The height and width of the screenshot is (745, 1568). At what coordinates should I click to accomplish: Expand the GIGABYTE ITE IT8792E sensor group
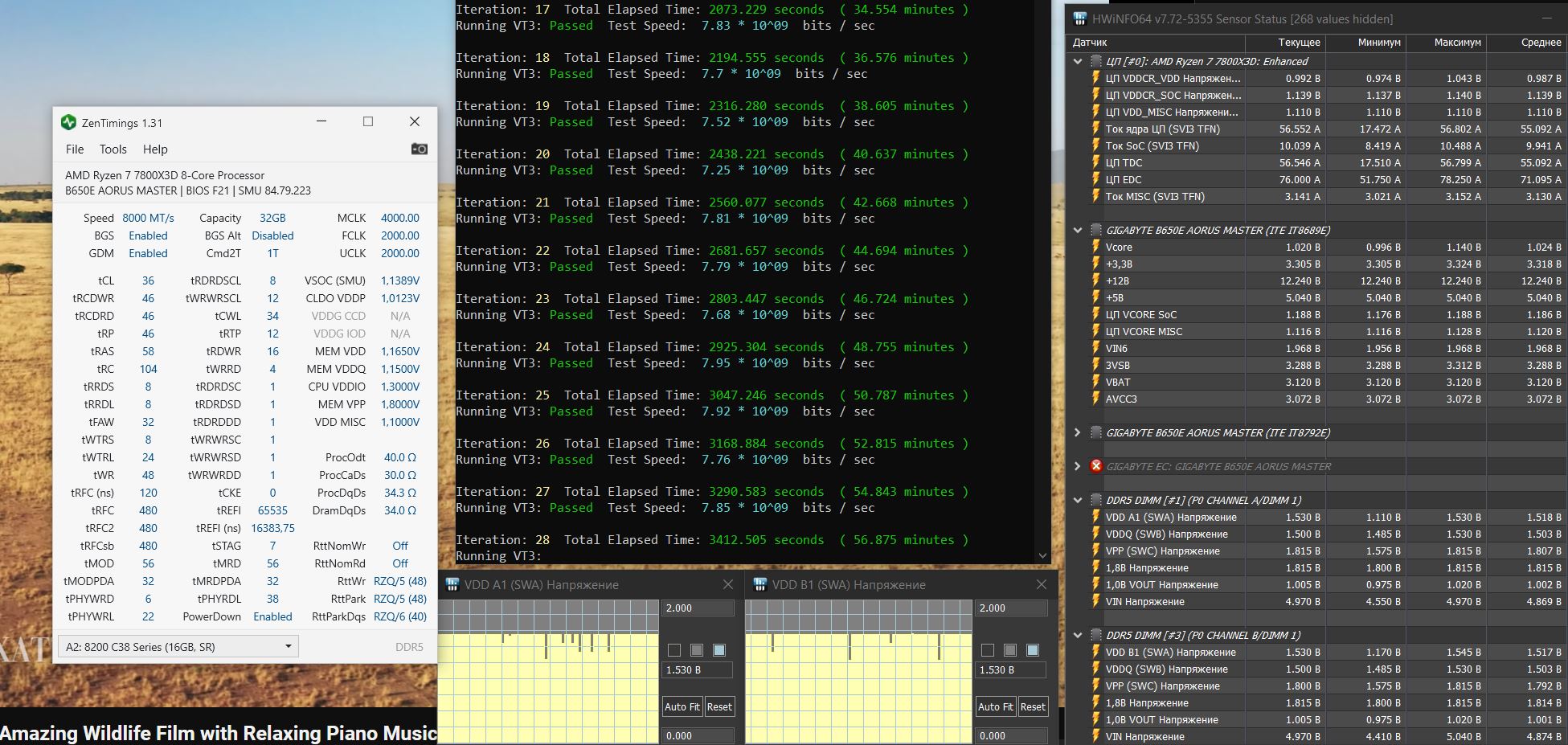1078,432
